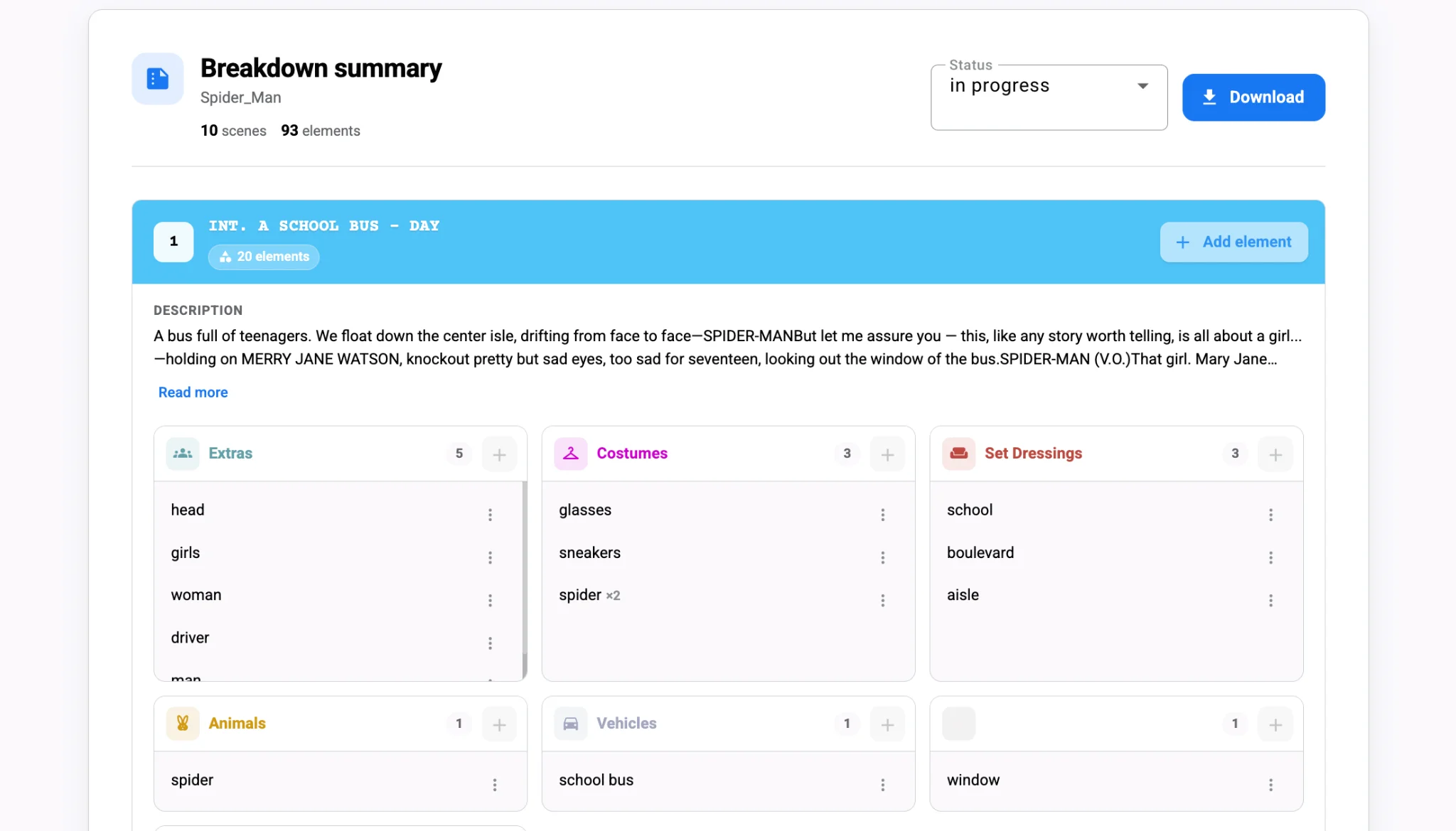1456x831 pixels.
Task: Open options menu for Animals spider
Action: pos(495,785)
